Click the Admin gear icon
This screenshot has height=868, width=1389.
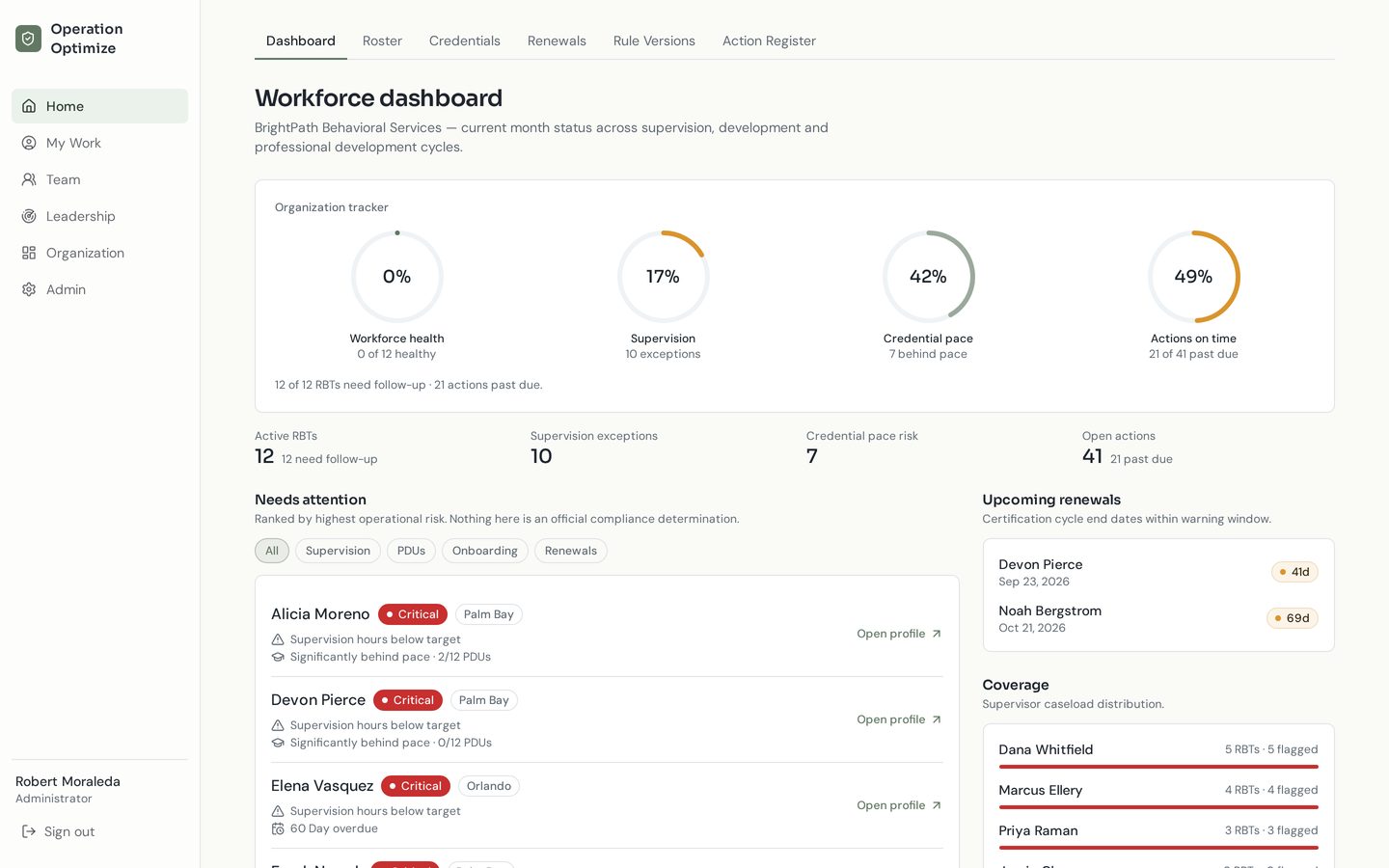click(29, 289)
